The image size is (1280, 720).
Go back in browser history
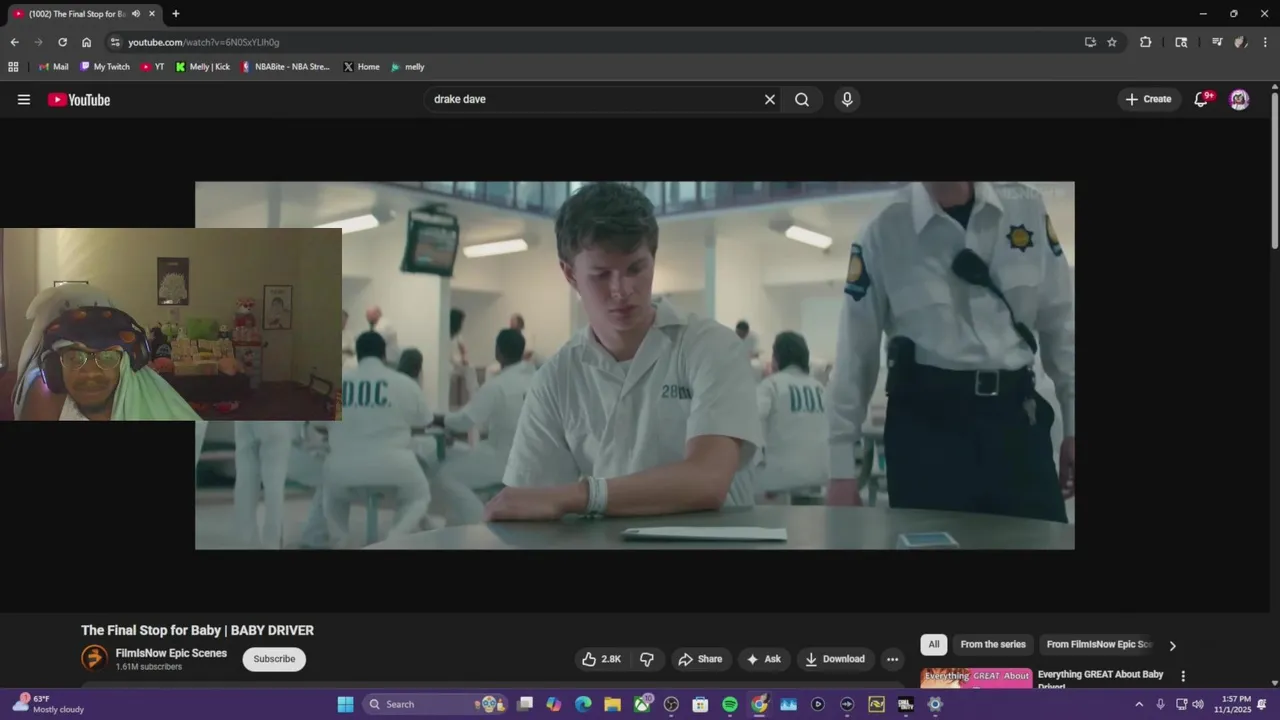(14, 42)
